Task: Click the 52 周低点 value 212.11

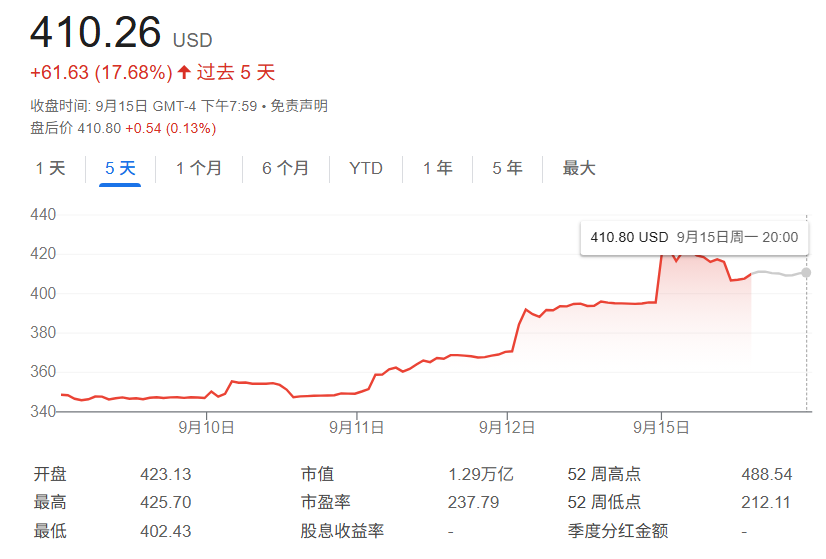Action: [x=766, y=502]
